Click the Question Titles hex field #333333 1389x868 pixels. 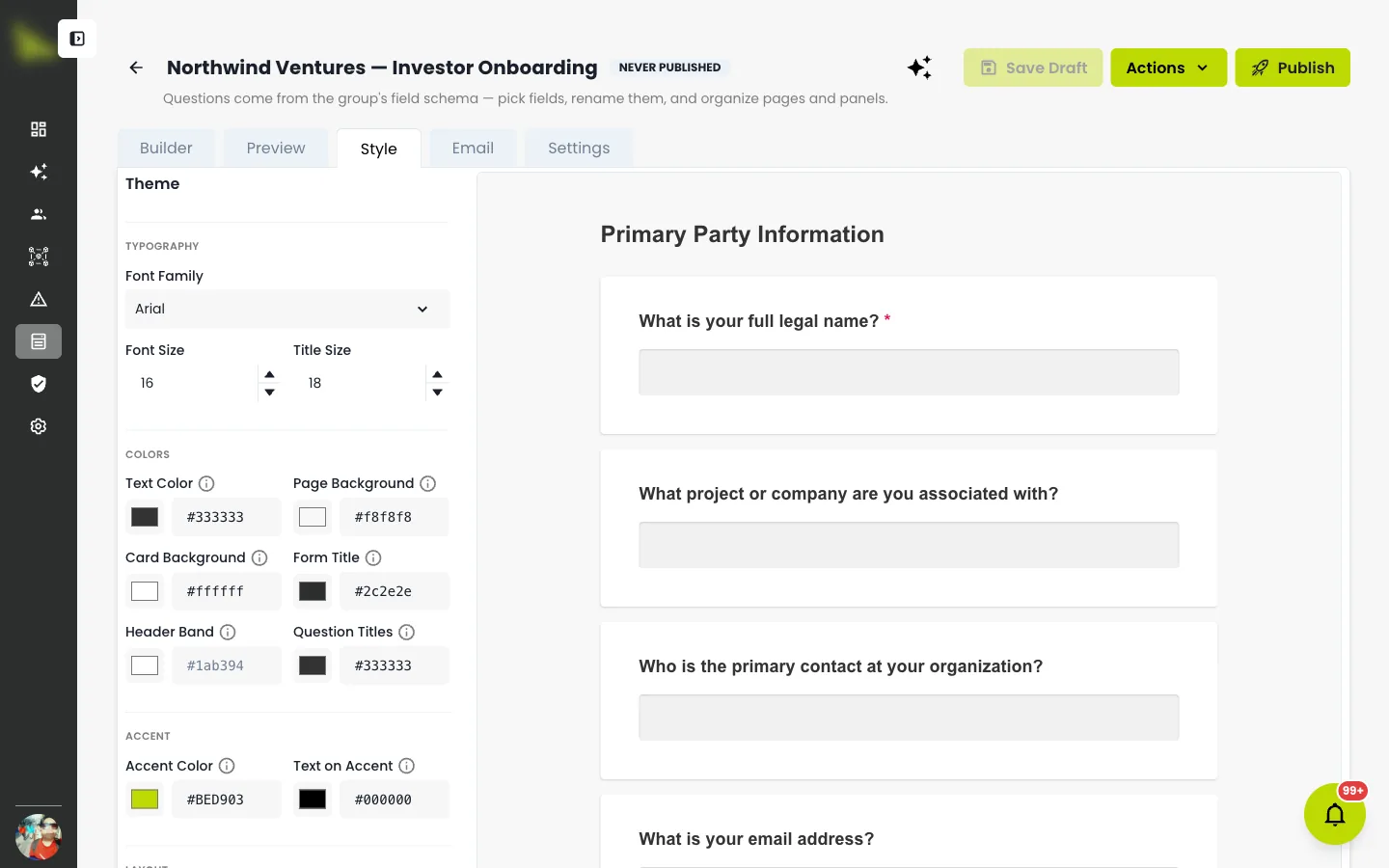[x=395, y=665]
